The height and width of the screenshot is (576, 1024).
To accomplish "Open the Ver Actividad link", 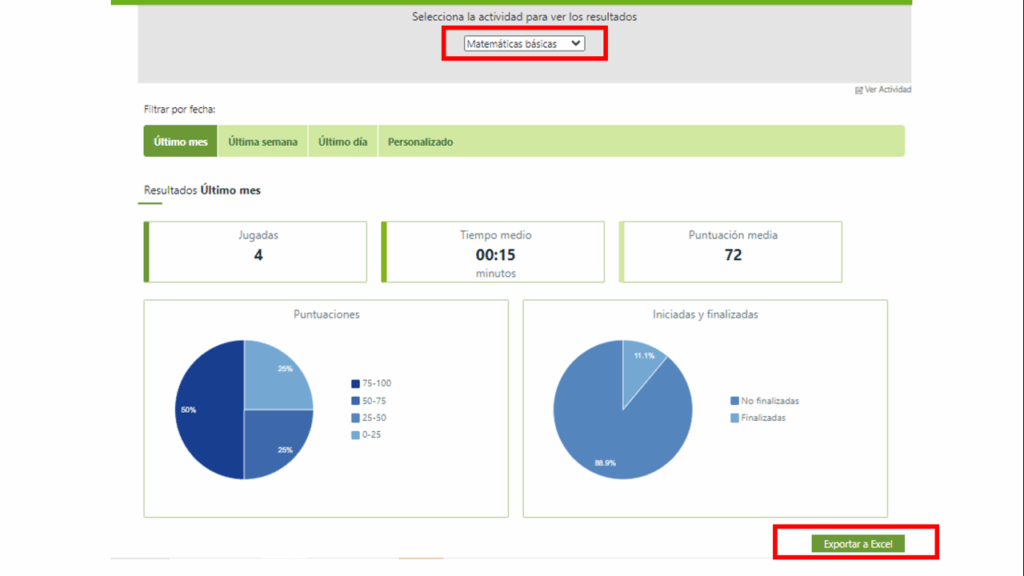I will [888, 90].
